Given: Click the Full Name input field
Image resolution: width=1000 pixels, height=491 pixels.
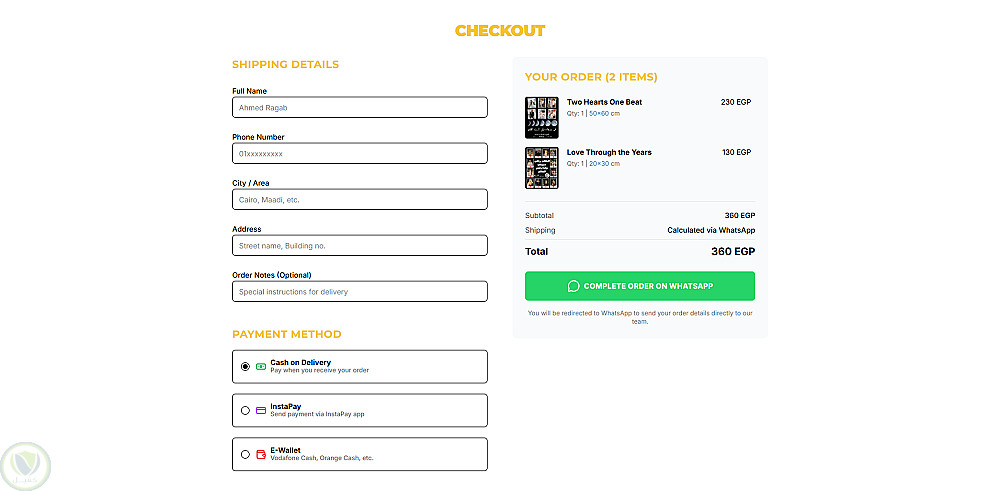Looking at the screenshot, I should tap(360, 107).
